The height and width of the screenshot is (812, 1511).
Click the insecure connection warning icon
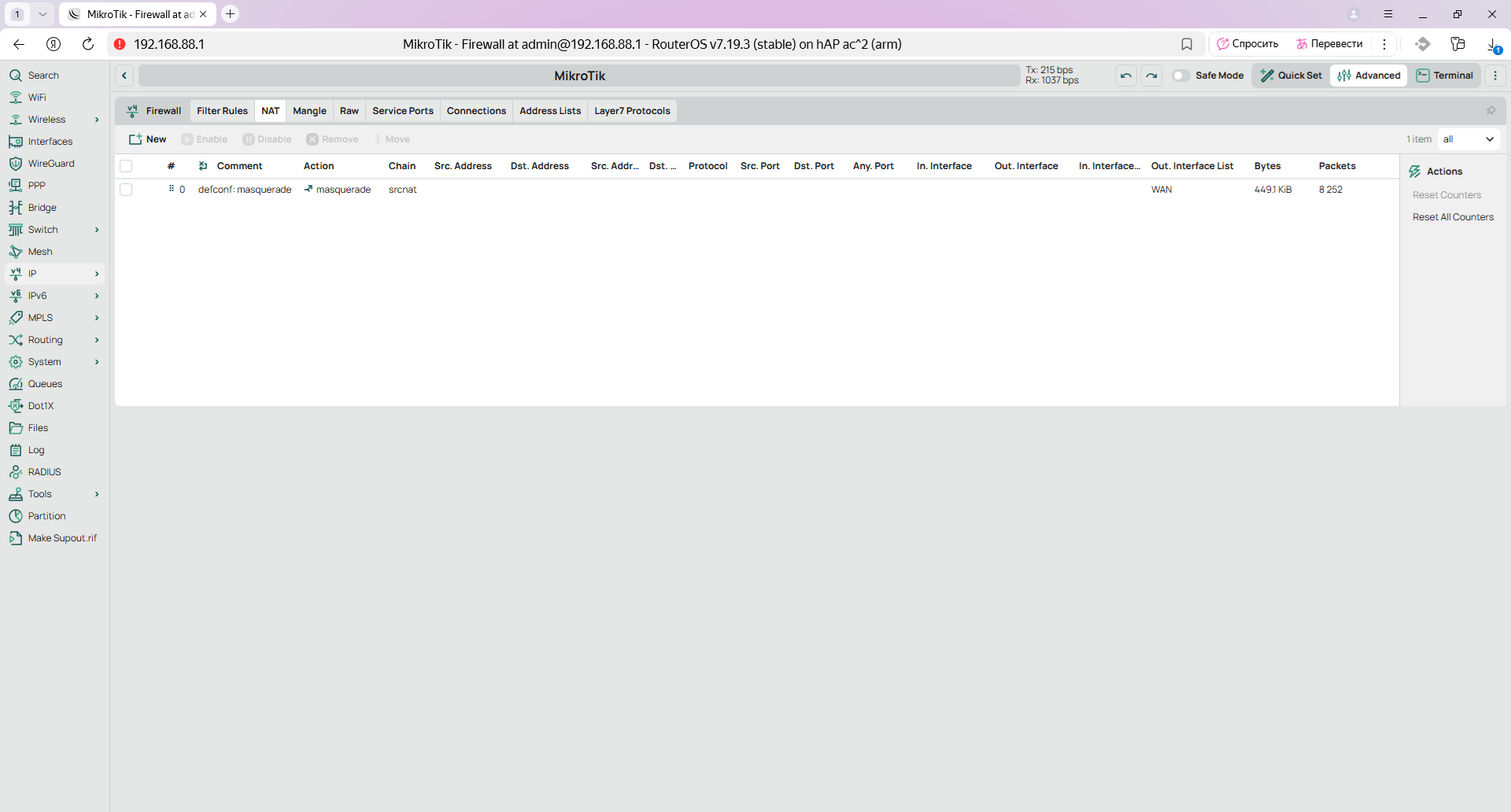(x=120, y=44)
